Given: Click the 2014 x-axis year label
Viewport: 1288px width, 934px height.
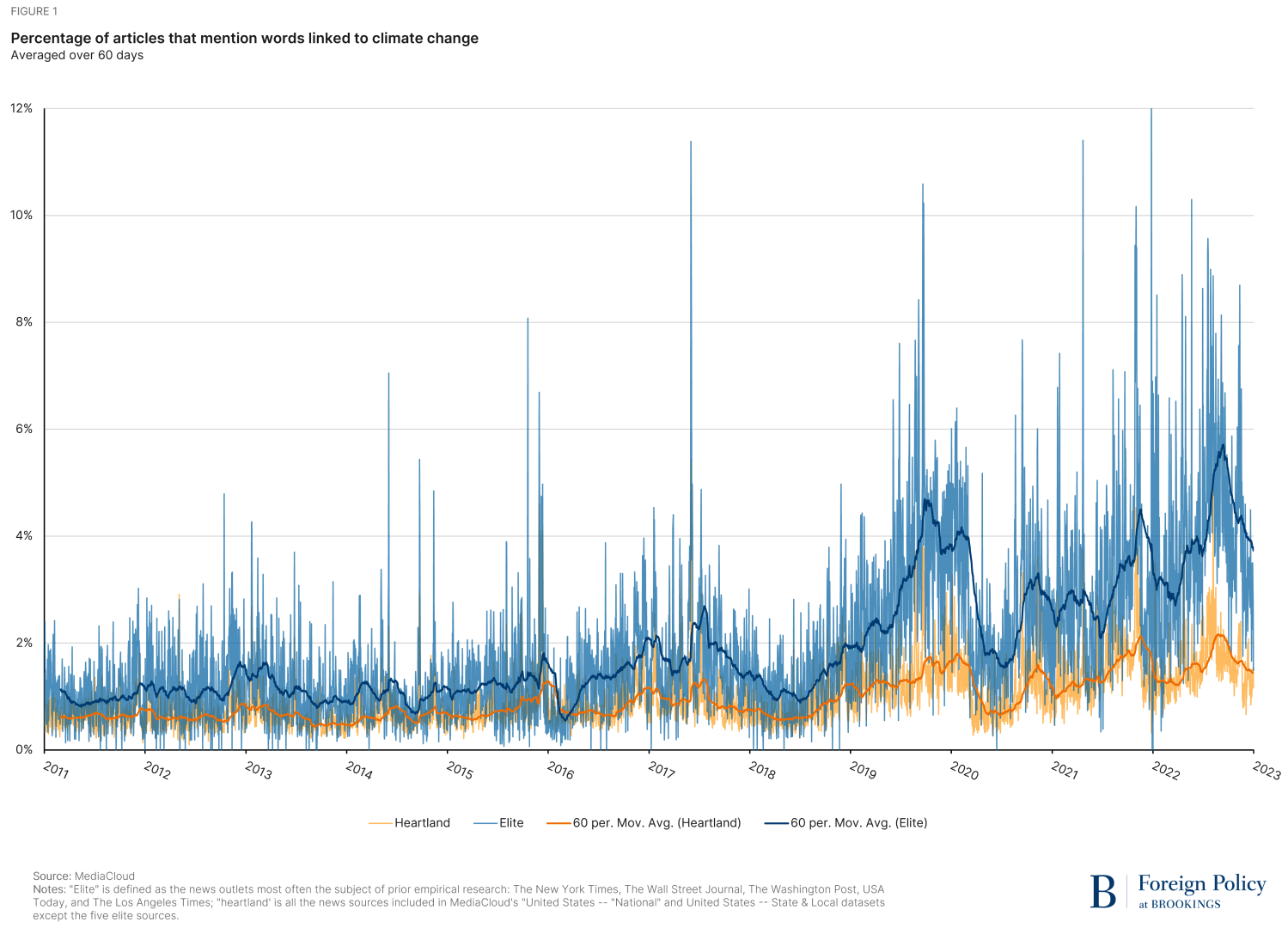Looking at the screenshot, I should (x=358, y=769).
